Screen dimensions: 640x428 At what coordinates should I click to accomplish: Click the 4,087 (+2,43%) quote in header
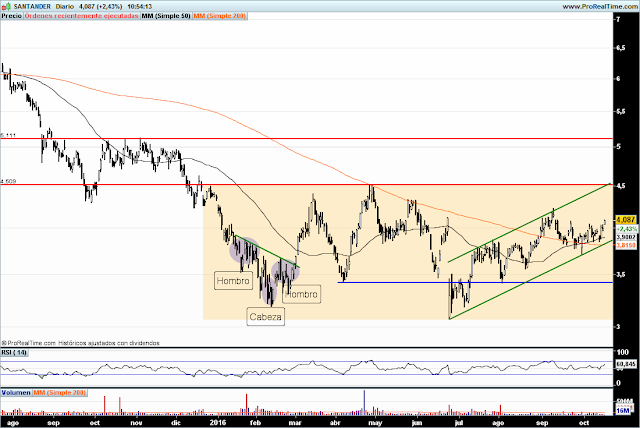[x=100, y=7]
